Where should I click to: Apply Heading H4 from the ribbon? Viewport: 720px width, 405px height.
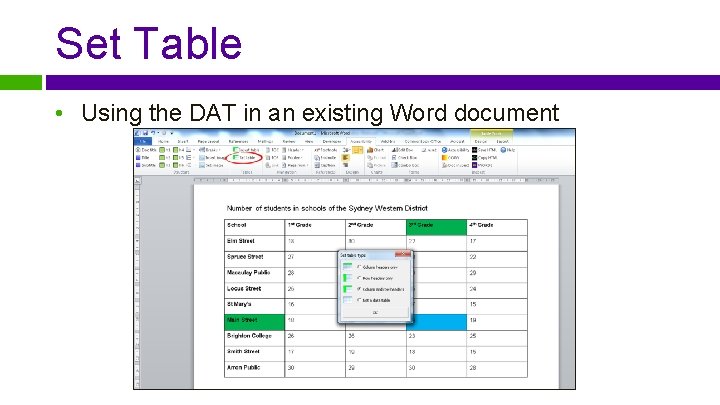pyautogui.click(x=178, y=150)
